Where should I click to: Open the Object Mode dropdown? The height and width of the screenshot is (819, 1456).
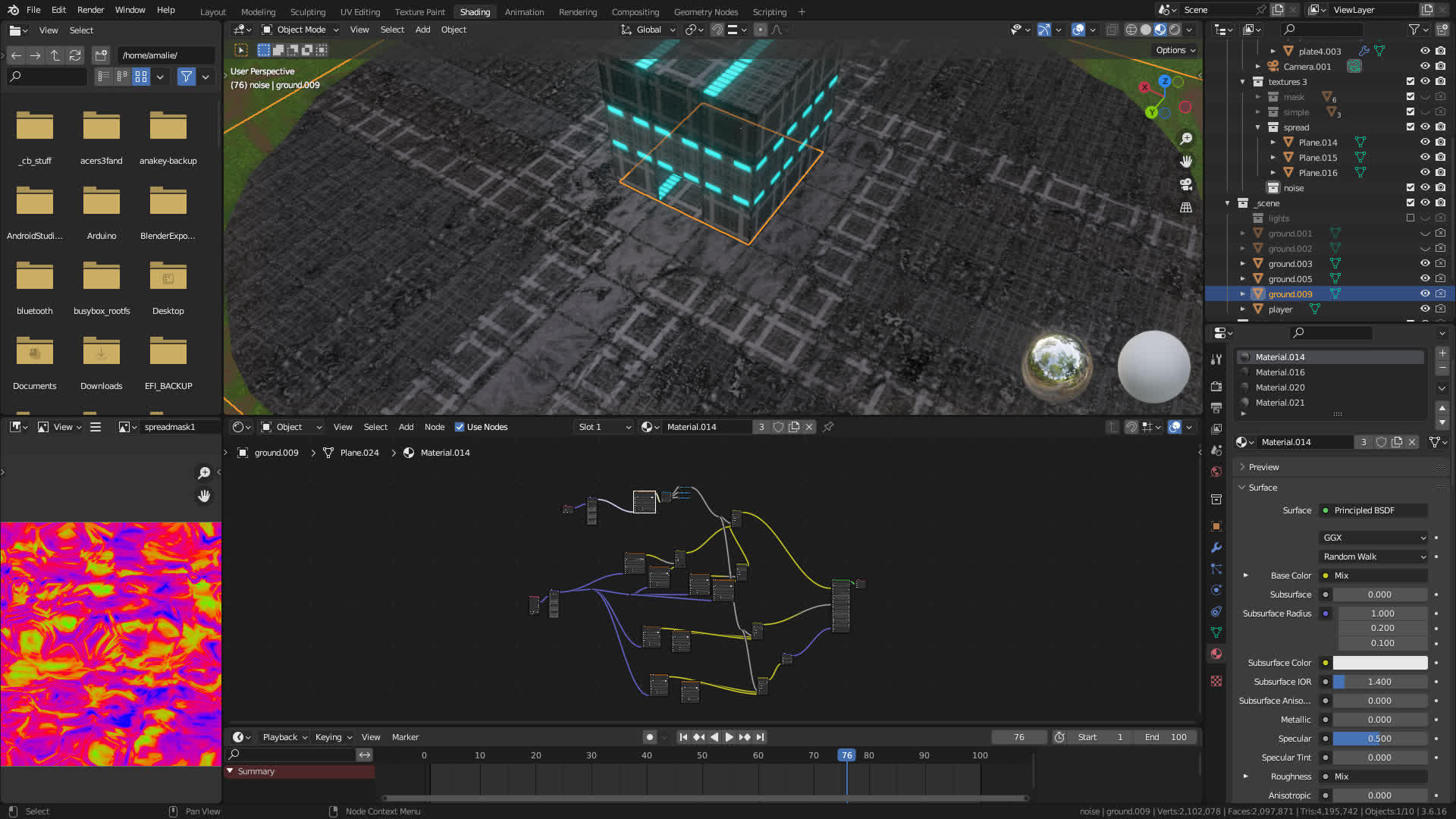tap(300, 30)
